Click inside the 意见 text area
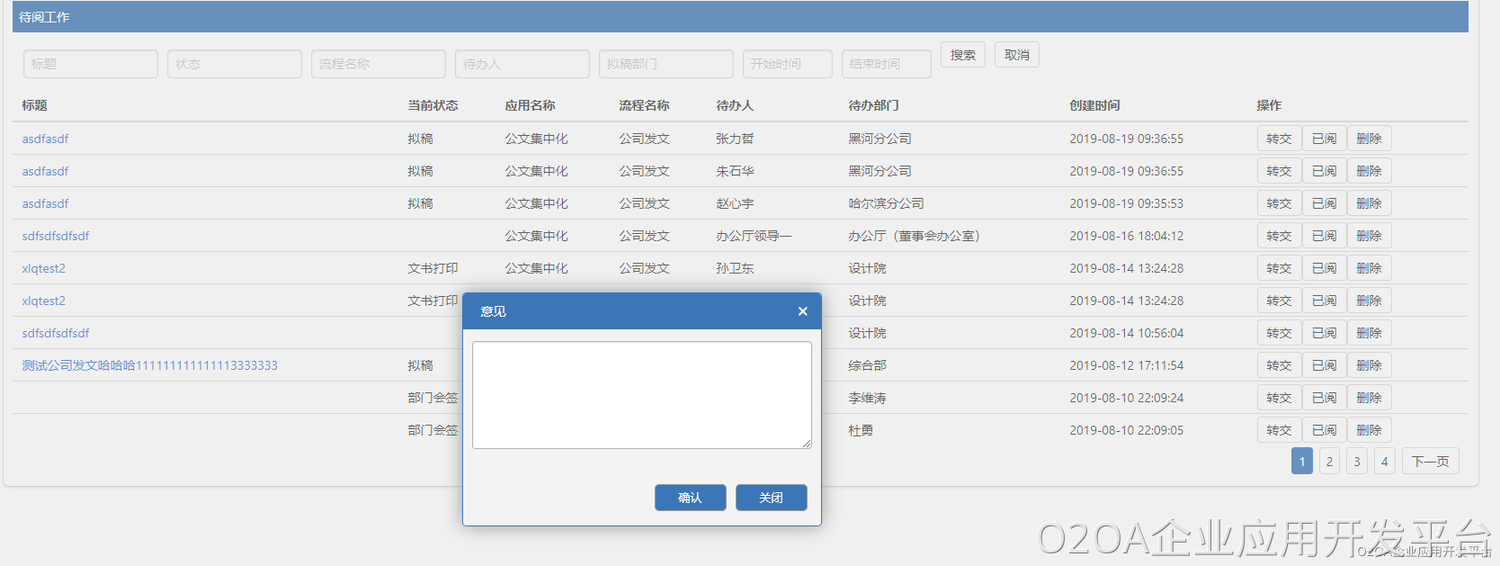 pos(641,395)
